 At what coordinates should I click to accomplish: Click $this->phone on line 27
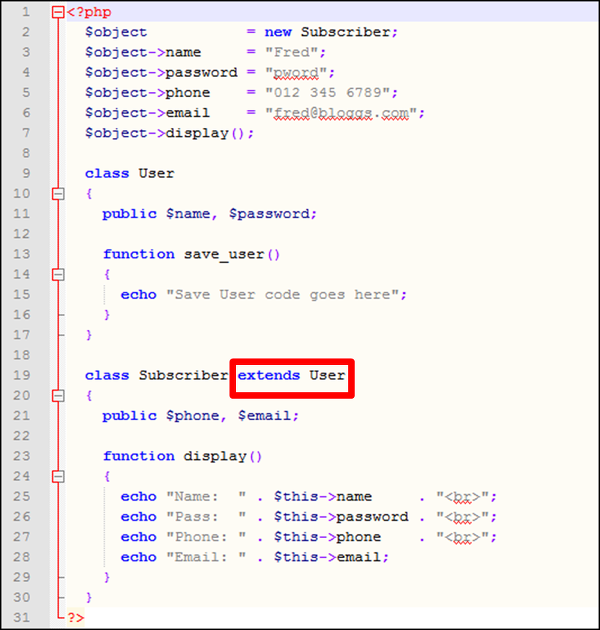click(327, 537)
